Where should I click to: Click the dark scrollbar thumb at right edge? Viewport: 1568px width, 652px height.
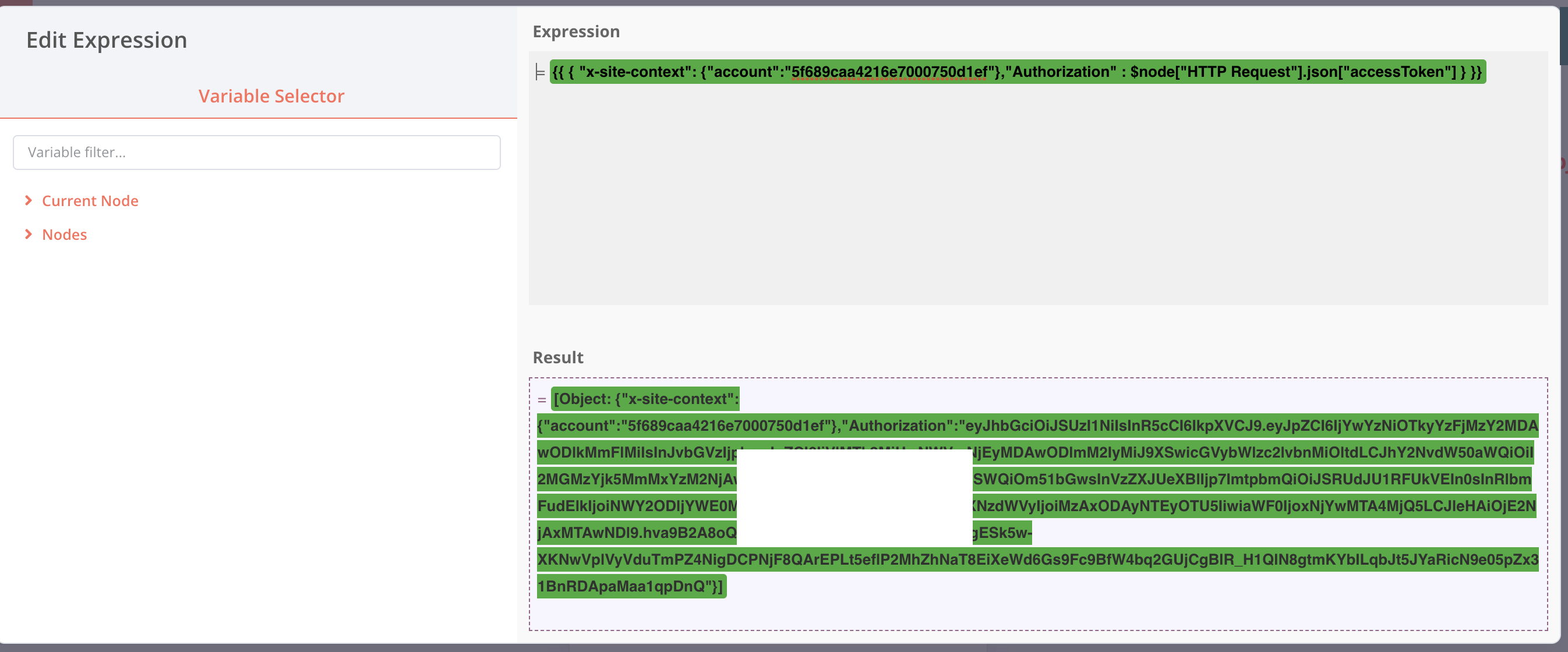click(x=1563, y=37)
